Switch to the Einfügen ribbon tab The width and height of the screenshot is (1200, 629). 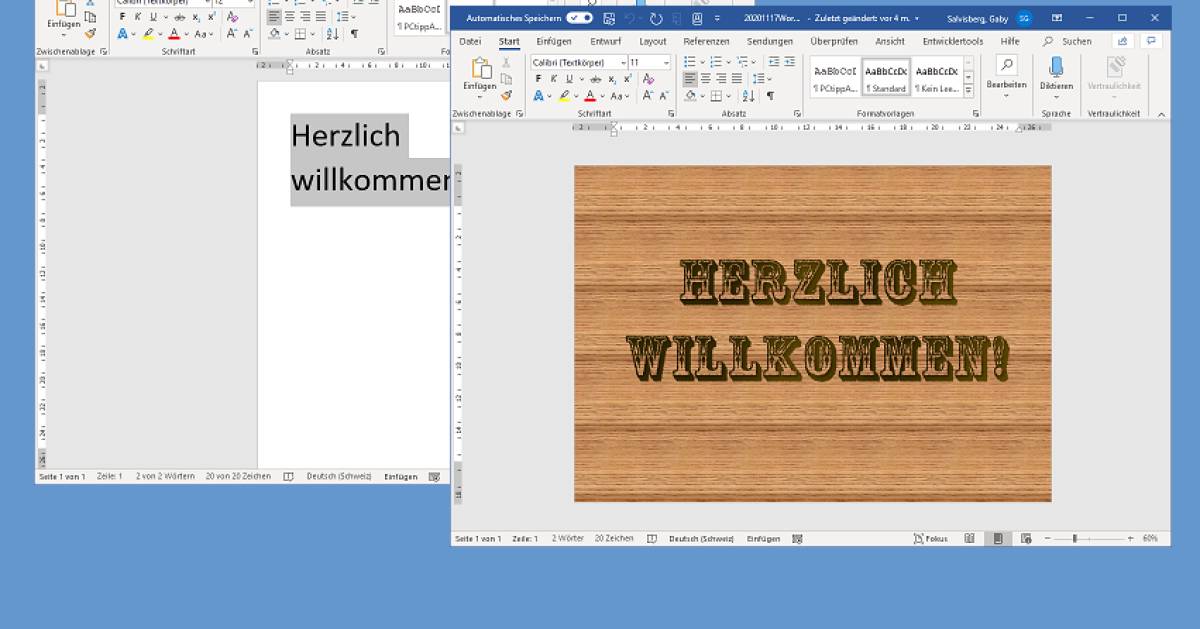554,41
